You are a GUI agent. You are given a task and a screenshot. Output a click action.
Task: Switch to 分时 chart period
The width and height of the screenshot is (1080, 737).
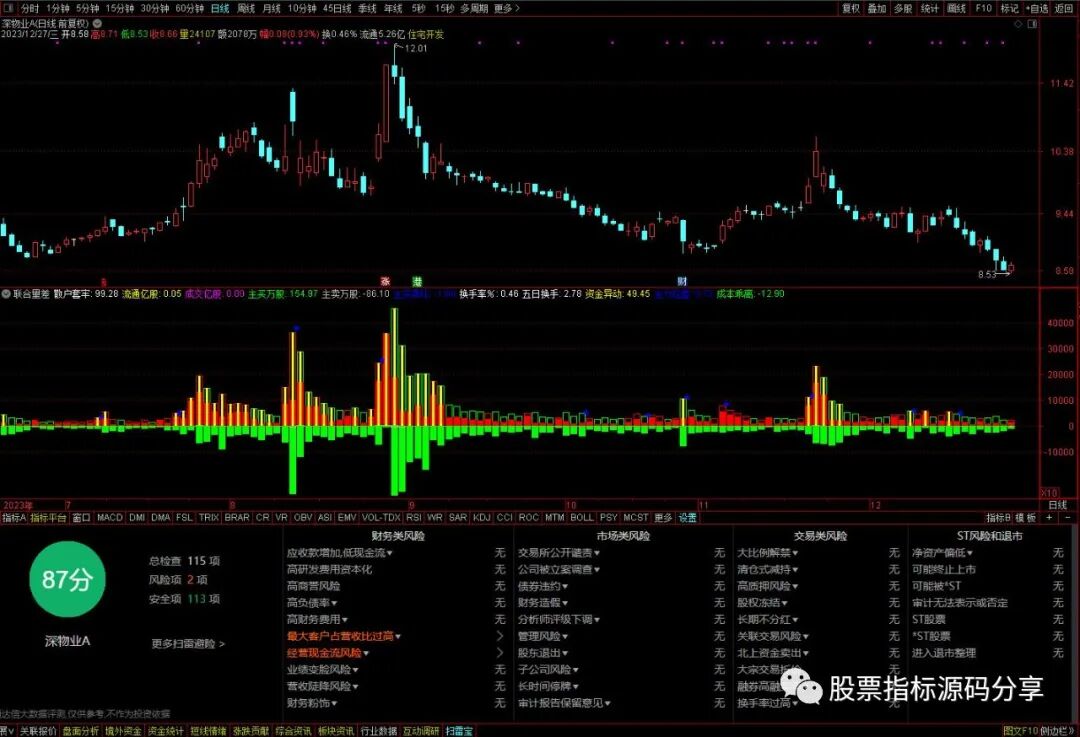point(30,8)
